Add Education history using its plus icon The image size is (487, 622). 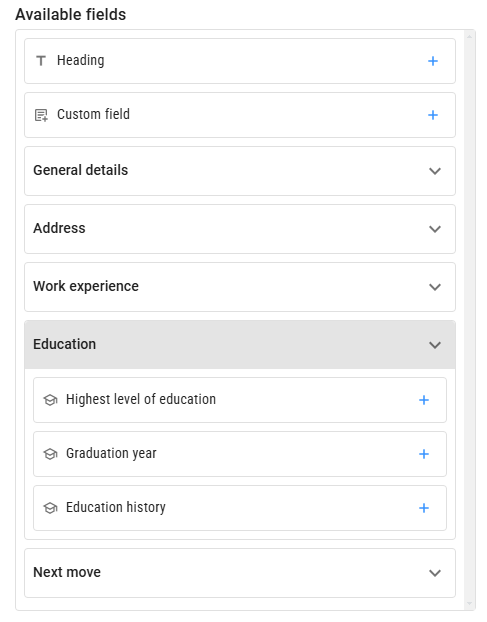pyautogui.click(x=424, y=508)
